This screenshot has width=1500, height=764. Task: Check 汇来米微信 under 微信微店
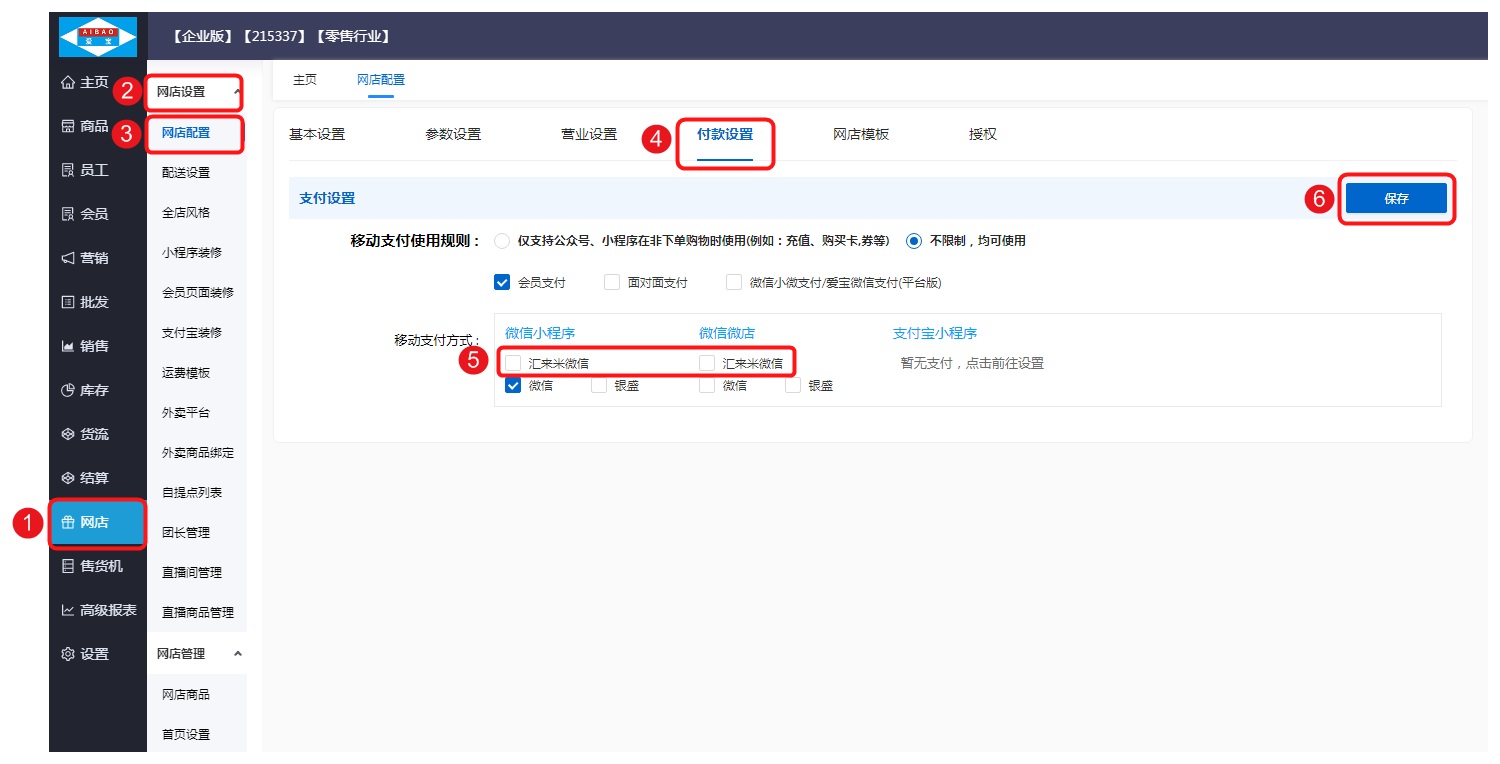(x=707, y=362)
